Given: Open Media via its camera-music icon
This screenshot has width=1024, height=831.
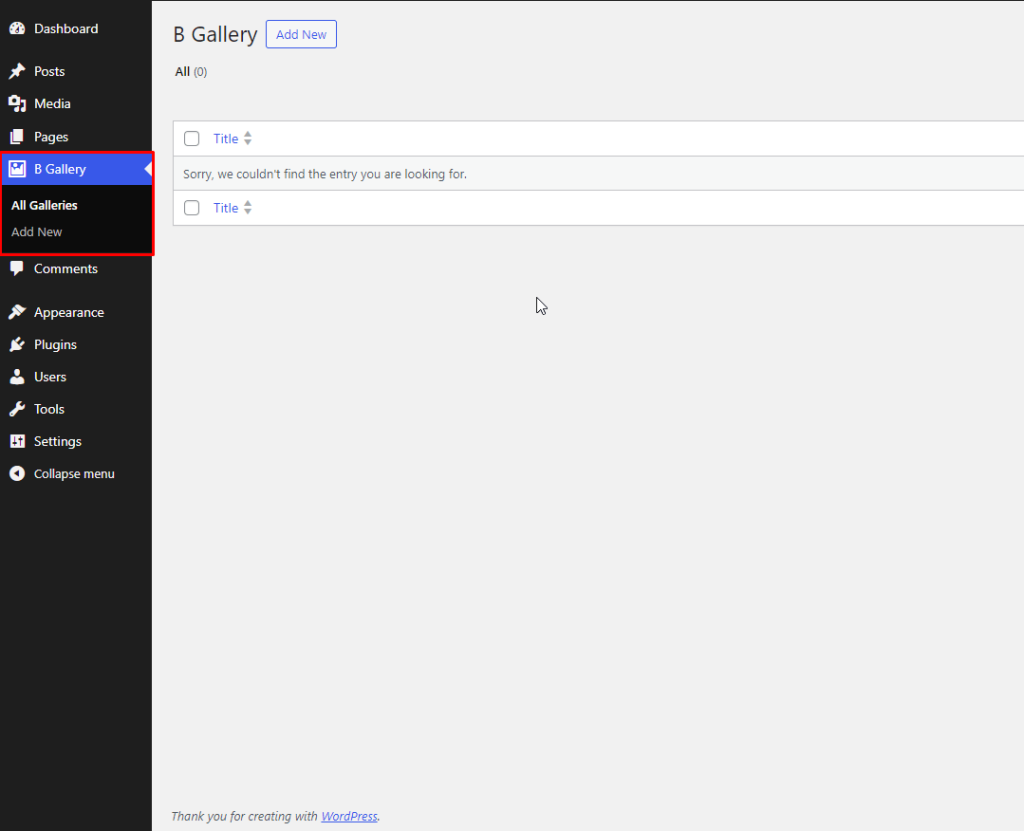Looking at the screenshot, I should tap(17, 104).
